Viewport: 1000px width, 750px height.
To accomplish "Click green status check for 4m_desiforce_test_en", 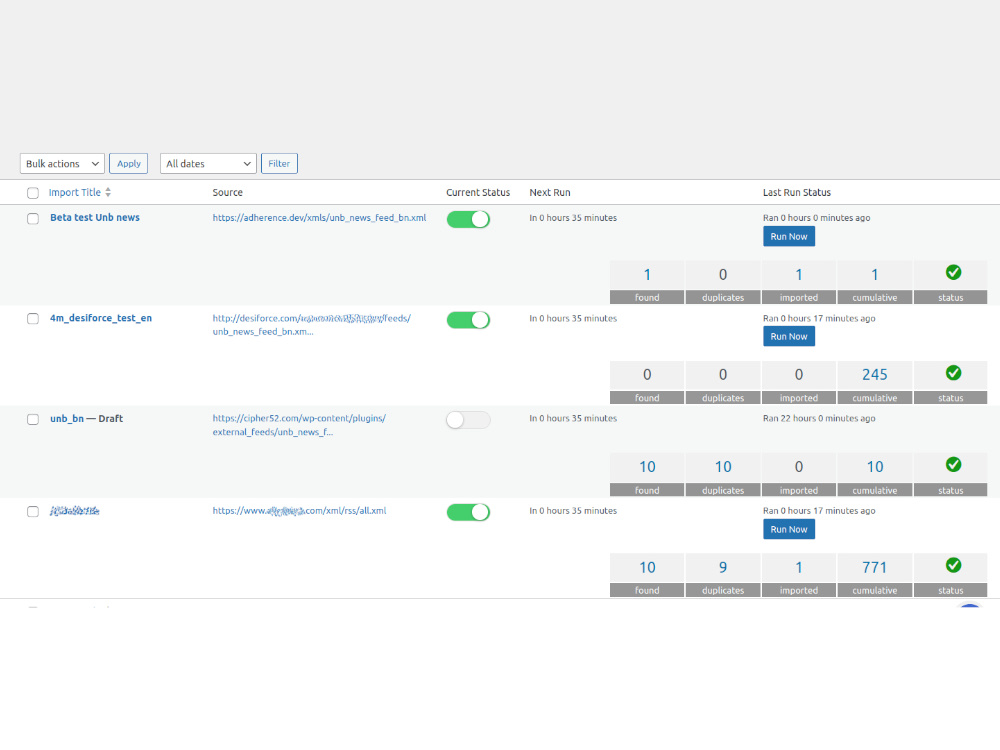I will pos(953,372).
